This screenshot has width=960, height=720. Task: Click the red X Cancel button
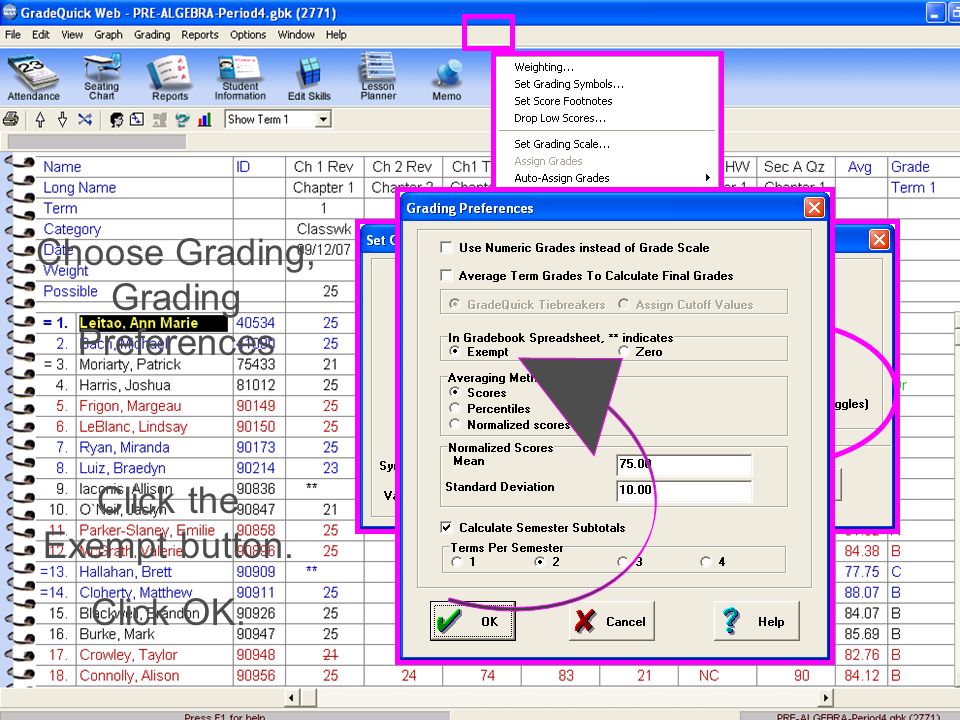point(611,621)
